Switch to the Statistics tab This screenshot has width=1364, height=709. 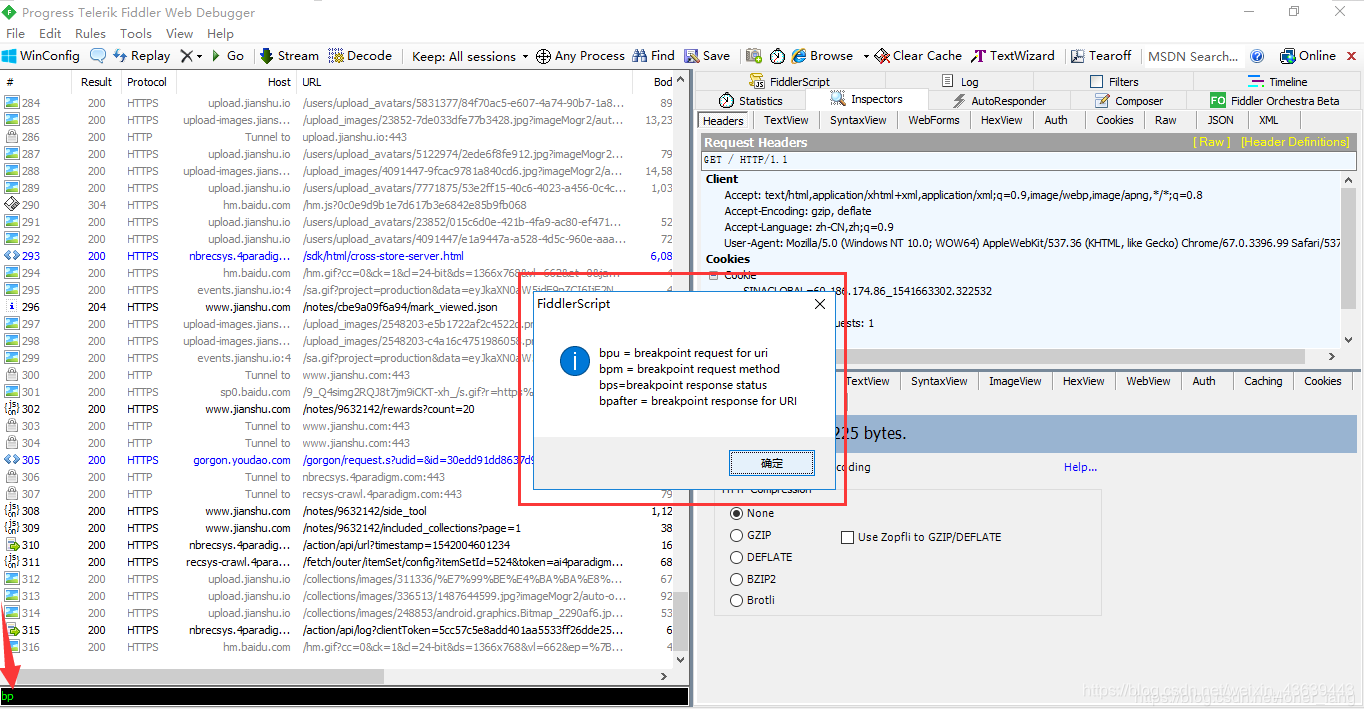point(751,100)
